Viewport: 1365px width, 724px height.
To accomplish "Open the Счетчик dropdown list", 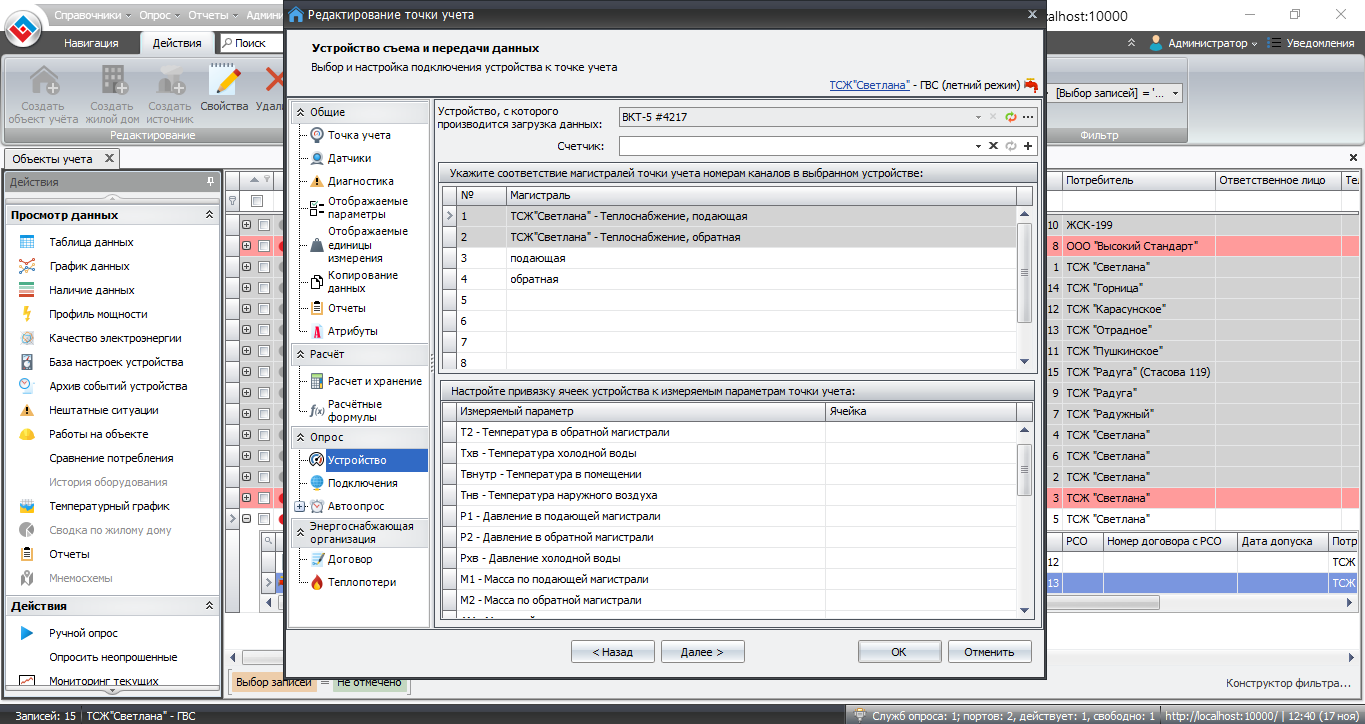I will [x=978, y=146].
